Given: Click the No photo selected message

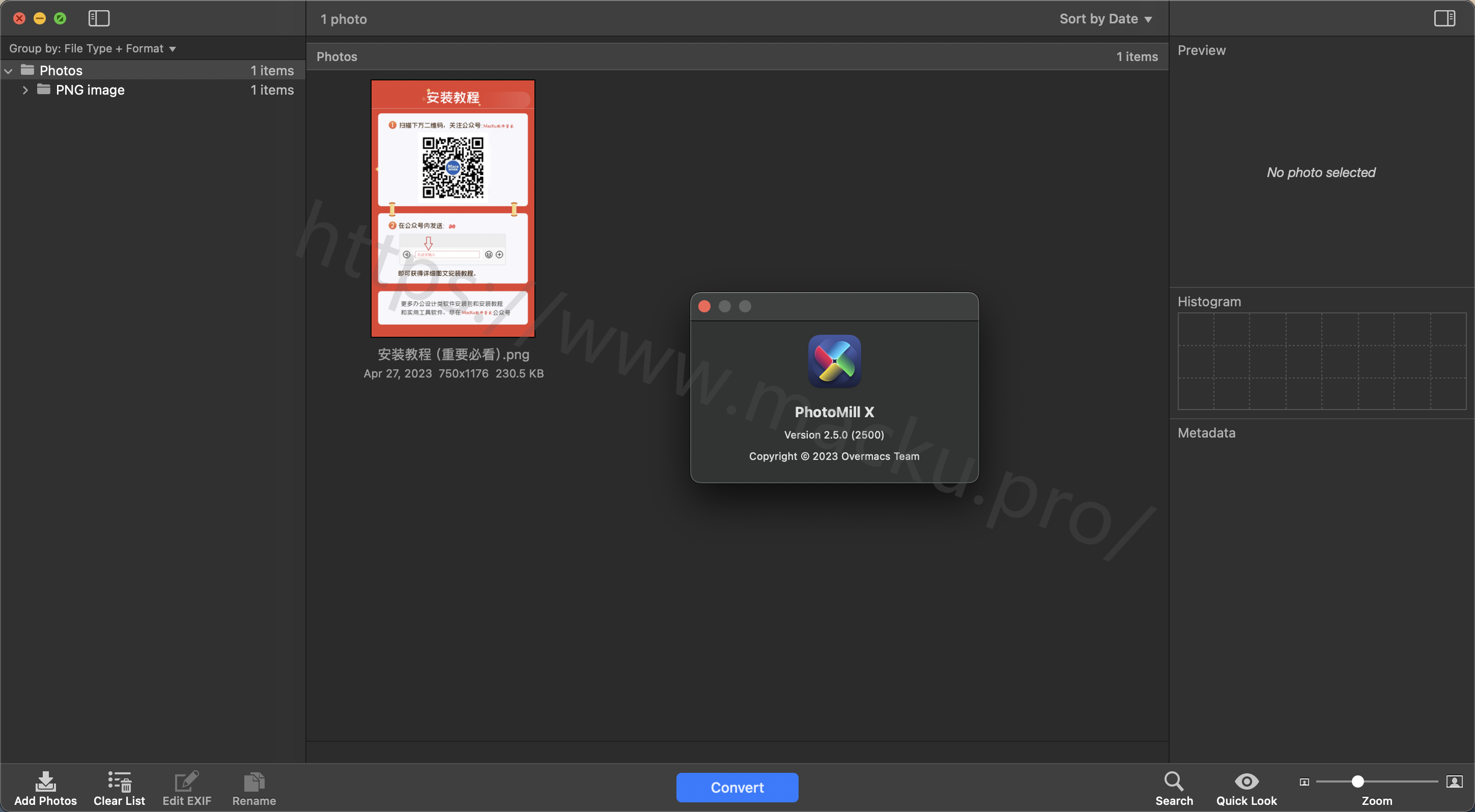Looking at the screenshot, I should point(1320,172).
